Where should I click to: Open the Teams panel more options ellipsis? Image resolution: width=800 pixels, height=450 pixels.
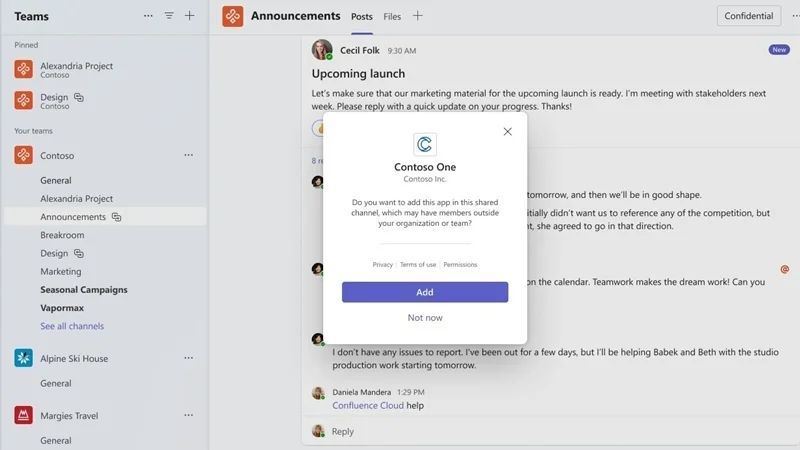point(148,16)
